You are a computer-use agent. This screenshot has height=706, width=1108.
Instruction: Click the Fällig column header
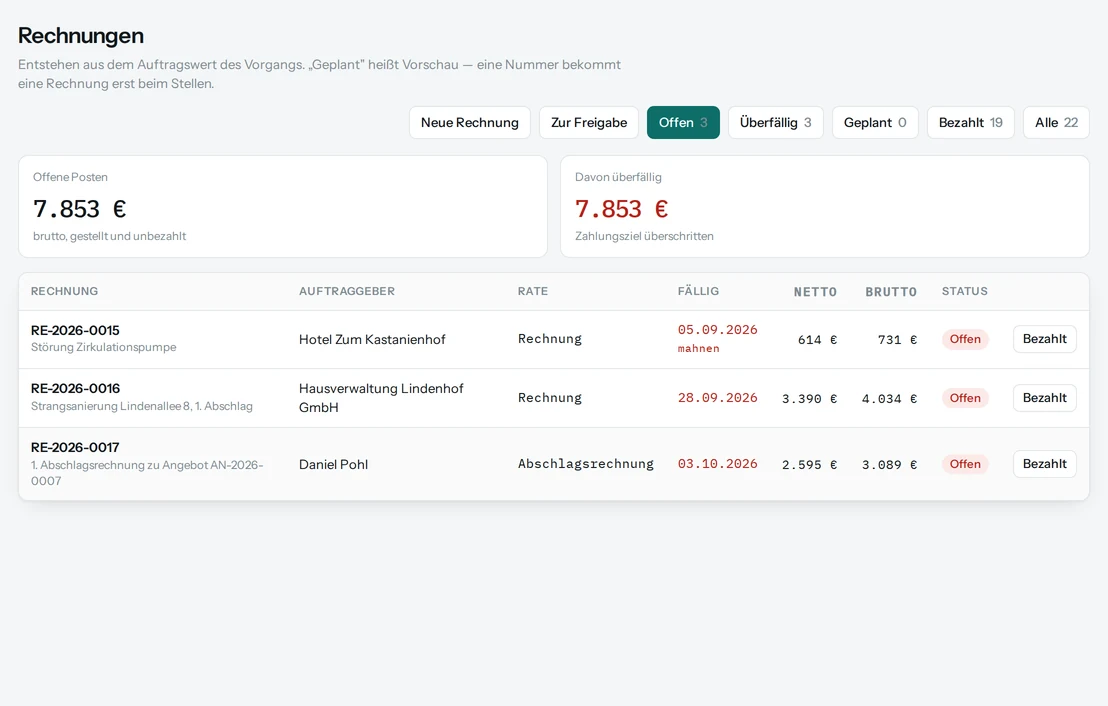(x=698, y=291)
